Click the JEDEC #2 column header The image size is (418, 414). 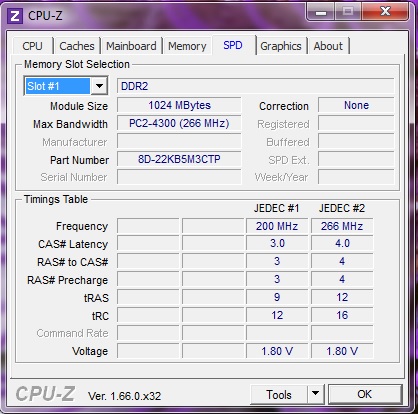342,208
